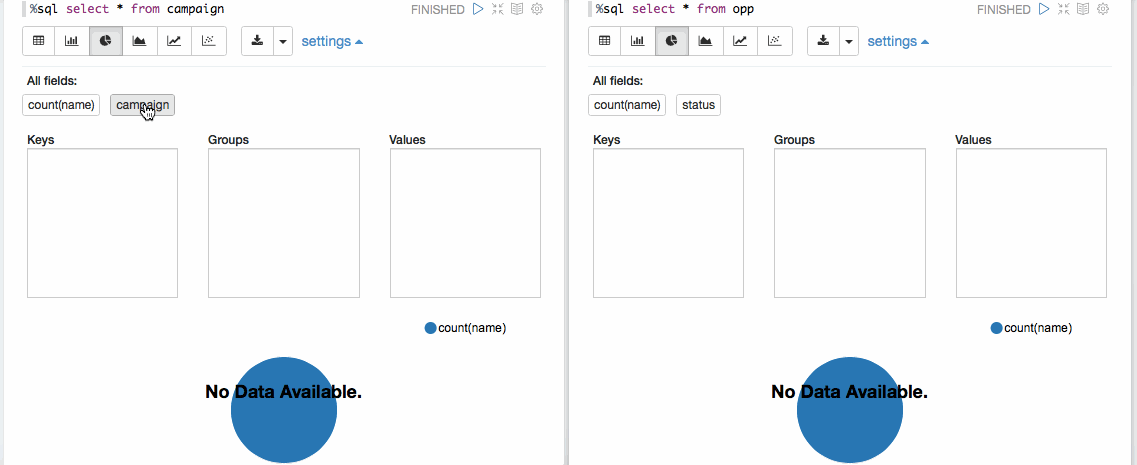Click FINISHED status of opp paragraph
Viewport: 1137px width, 465px height.
(1004, 9)
